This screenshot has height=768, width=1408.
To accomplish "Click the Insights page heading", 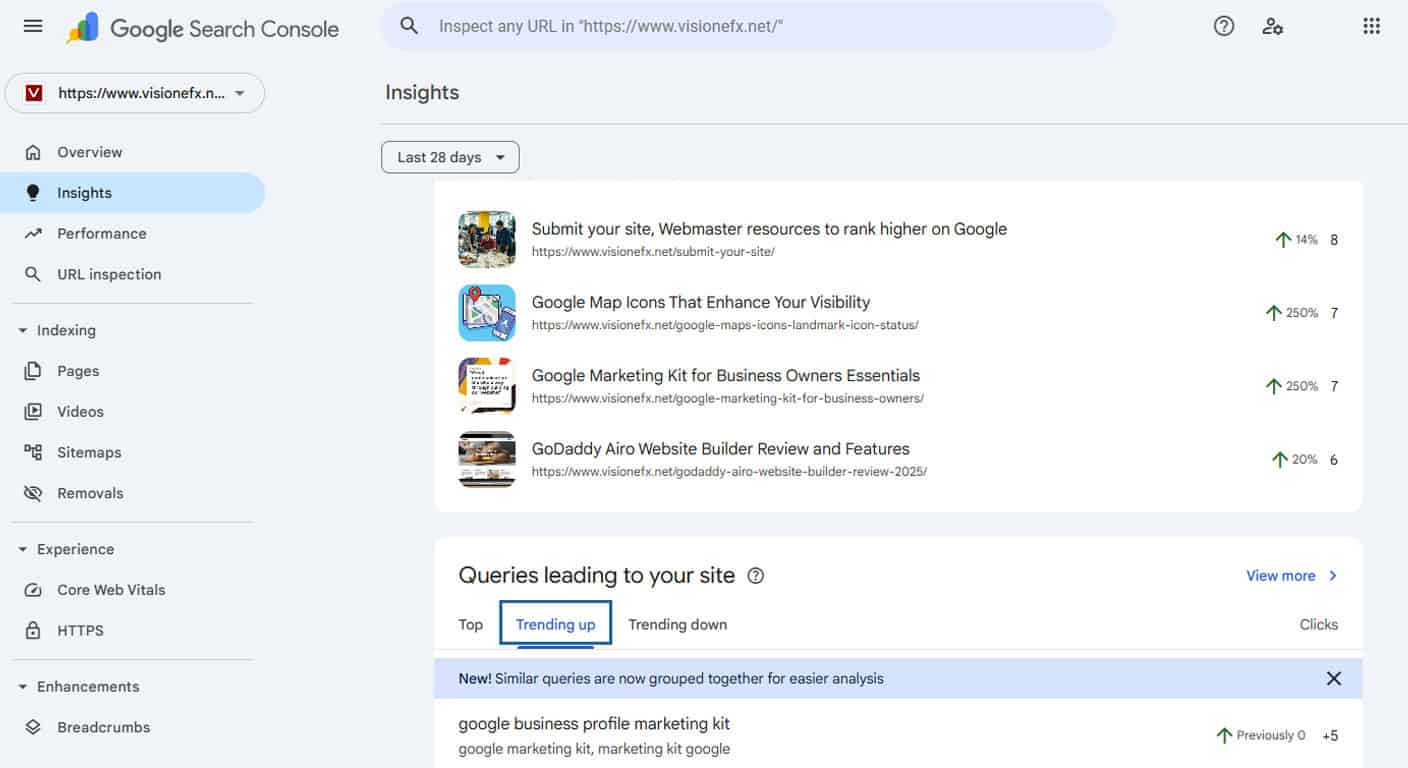I will pyautogui.click(x=422, y=92).
